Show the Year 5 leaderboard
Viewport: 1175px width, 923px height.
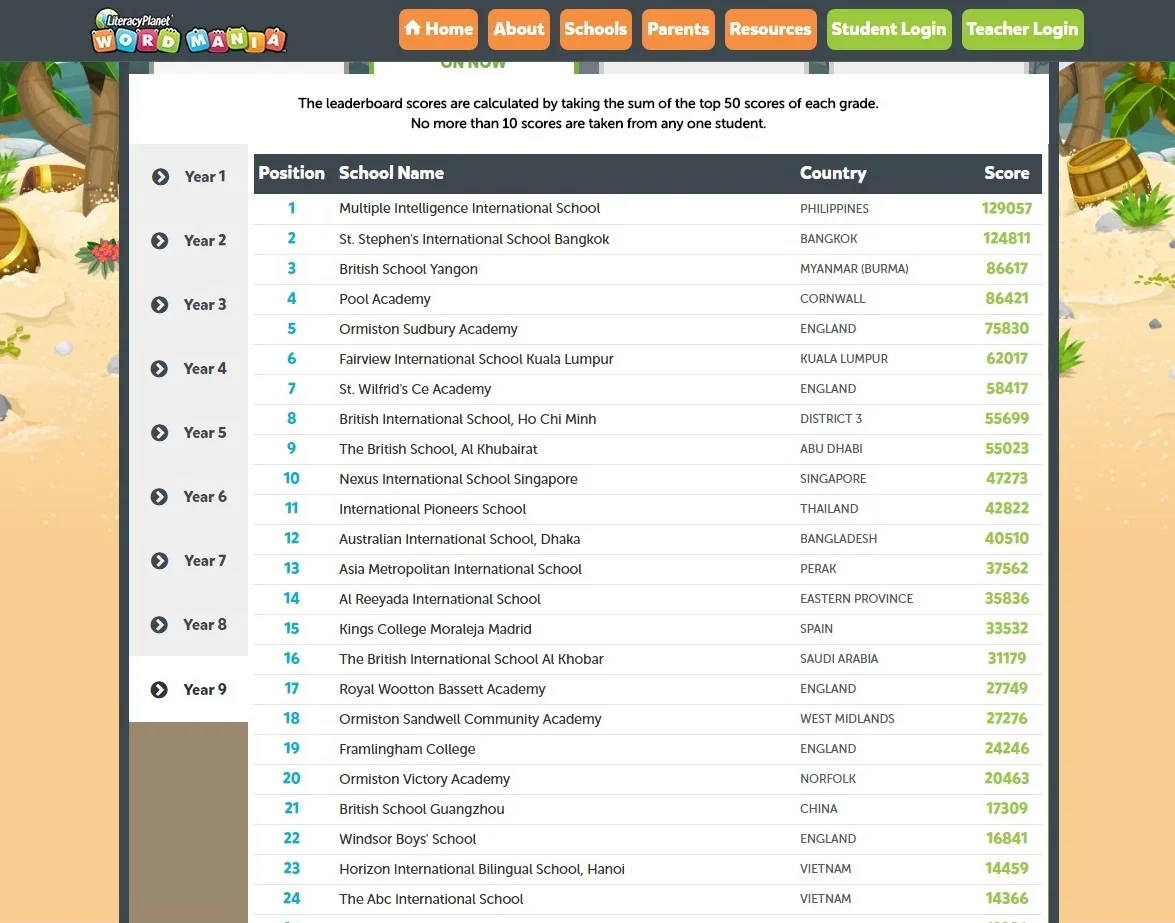click(189, 433)
